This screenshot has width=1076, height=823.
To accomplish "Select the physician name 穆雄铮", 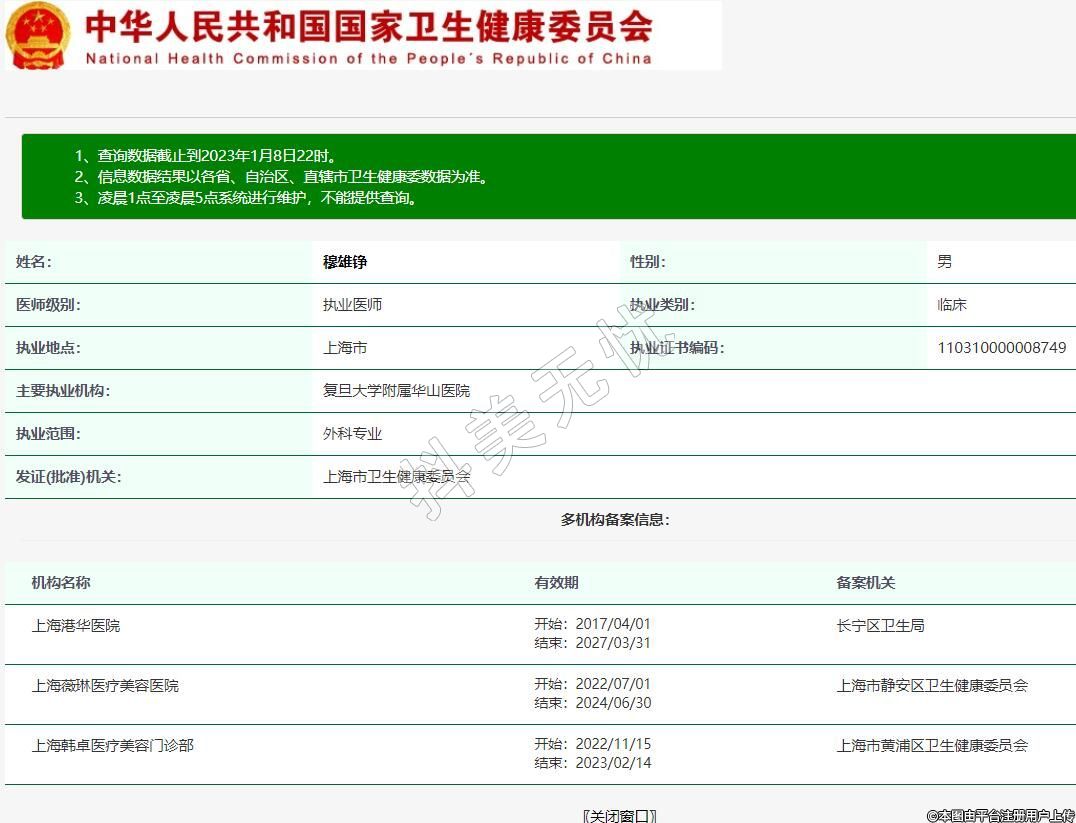I will [x=345, y=262].
